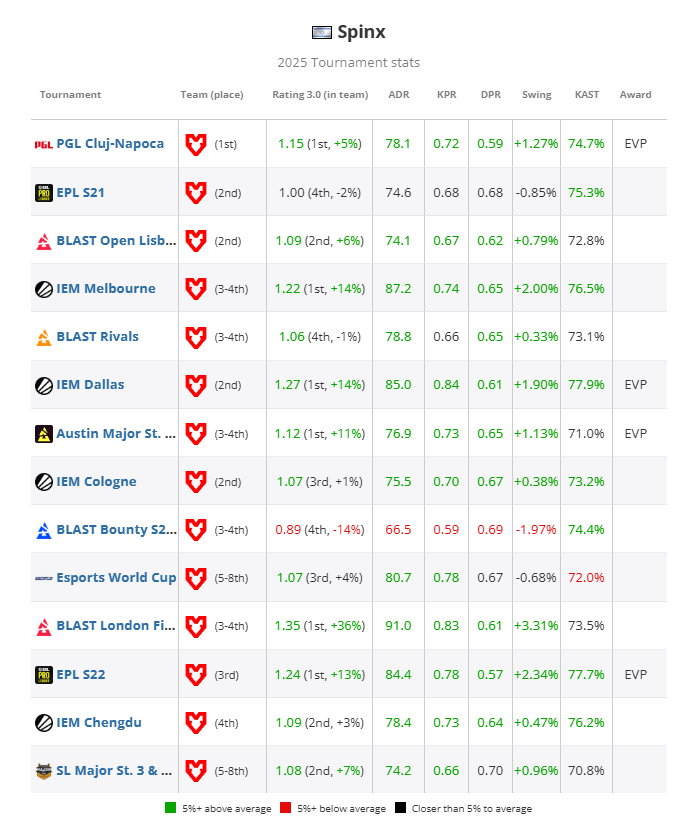Click the green above average legend swatch
This screenshot has width=697, height=839.
170,808
